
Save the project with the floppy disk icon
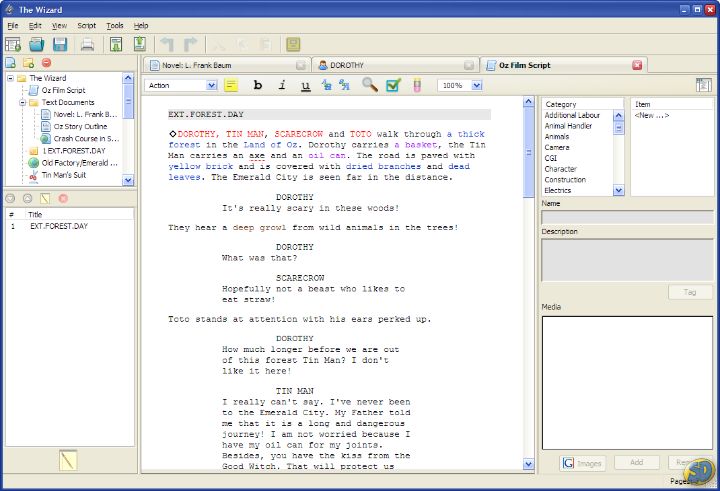tap(60, 45)
